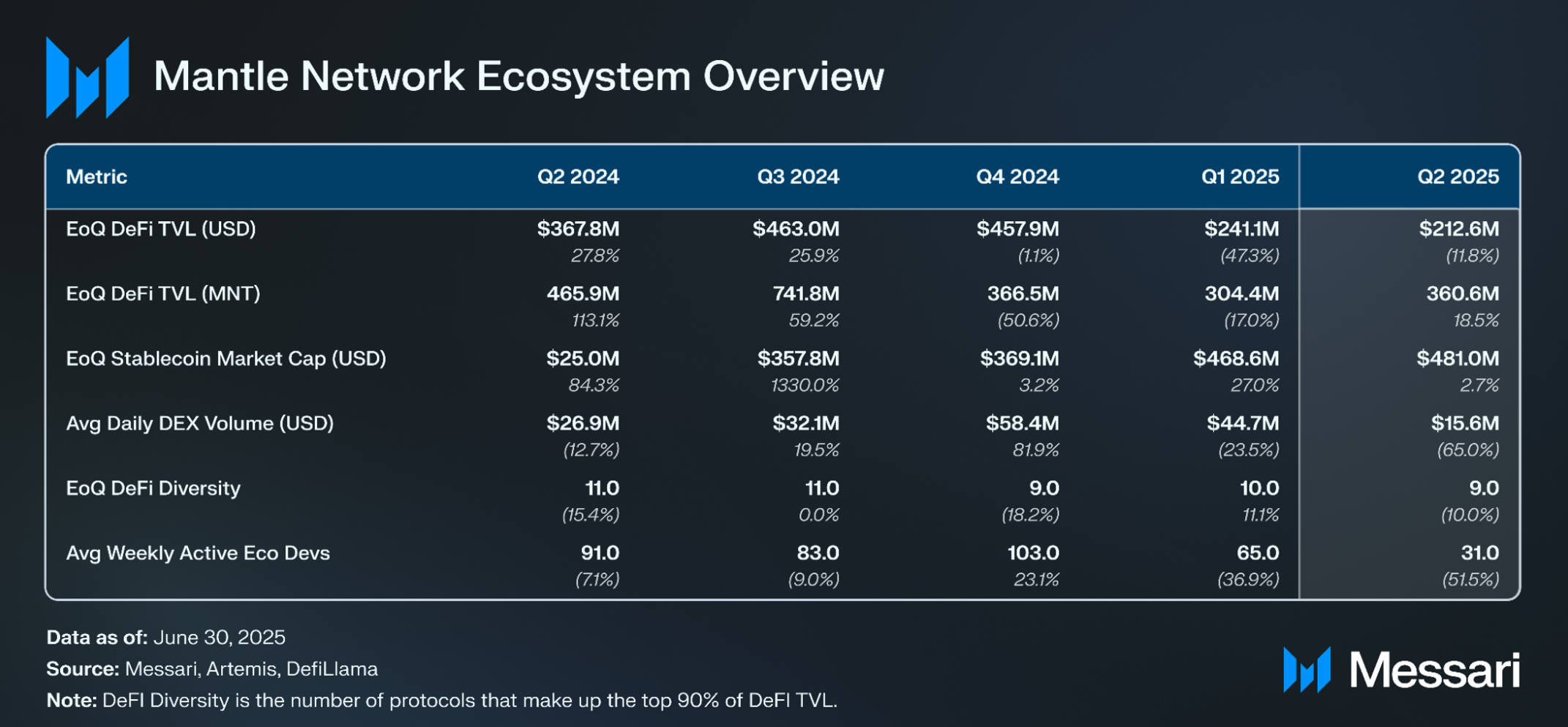
Task: Click the 304.4M value
Action: click(x=1242, y=294)
